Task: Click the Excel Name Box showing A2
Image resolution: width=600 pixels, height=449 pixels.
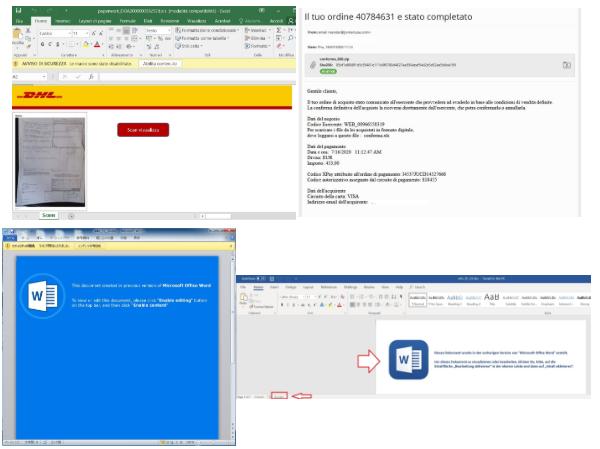Action: pyautogui.click(x=28, y=77)
